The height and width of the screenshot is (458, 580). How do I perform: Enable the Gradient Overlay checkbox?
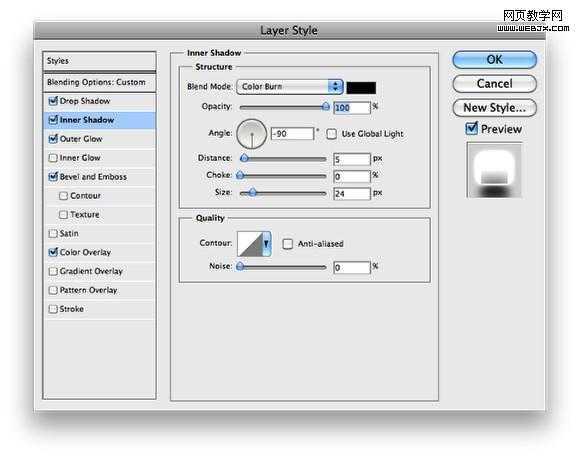click(x=53, y=272)
